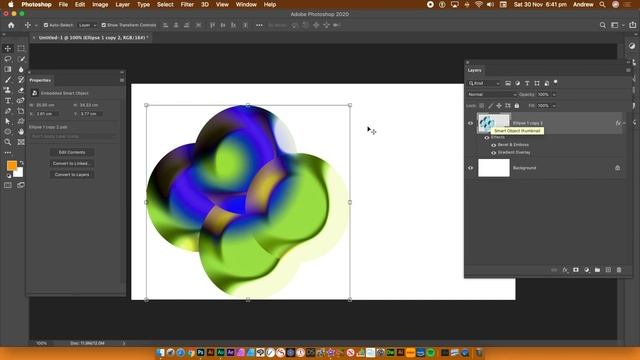
Task: Click the orange foreground color swatch
Action: 11,165
